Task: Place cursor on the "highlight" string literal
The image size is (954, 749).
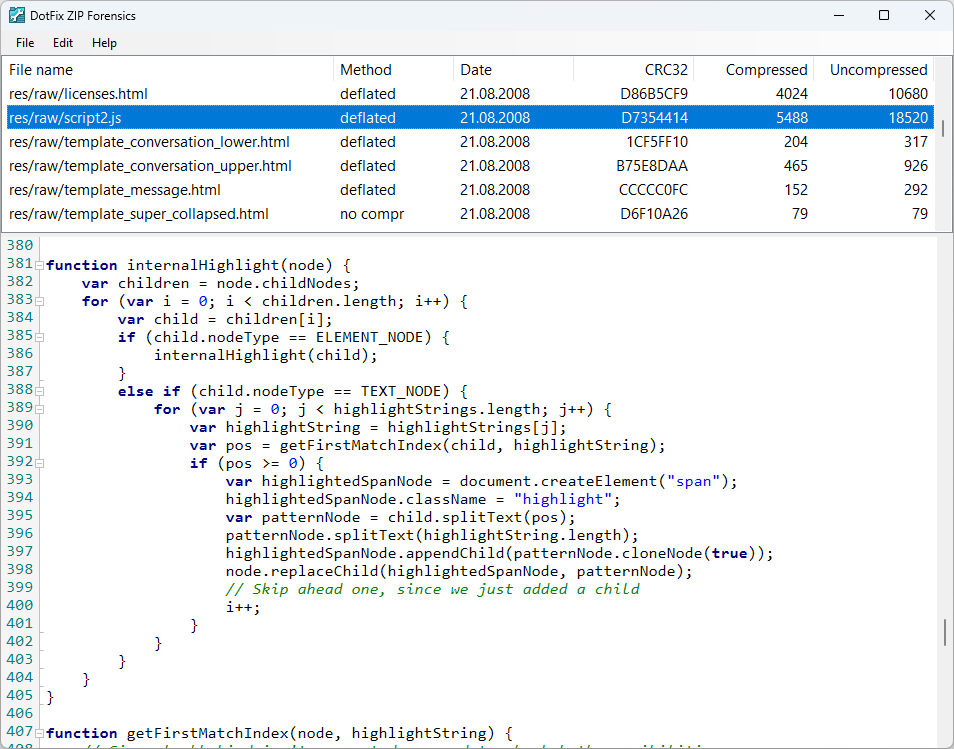Action: point(562,499)
